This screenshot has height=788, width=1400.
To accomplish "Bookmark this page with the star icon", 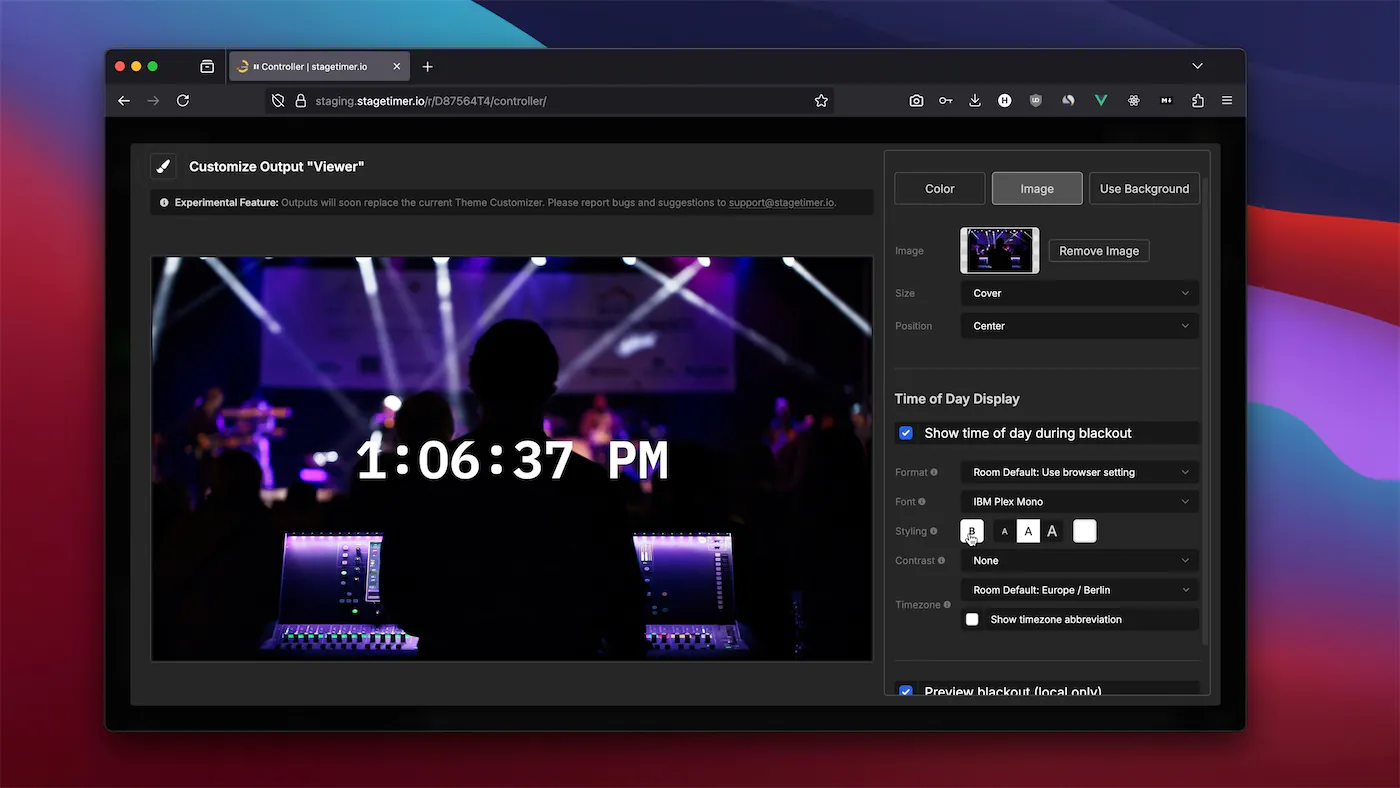I will (821, 101).
